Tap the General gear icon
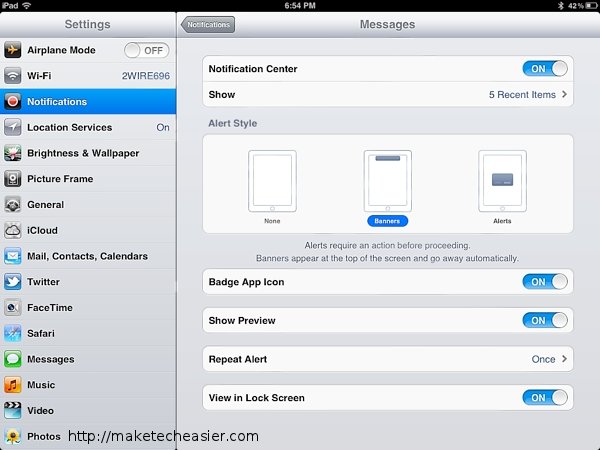 (13, 205)
